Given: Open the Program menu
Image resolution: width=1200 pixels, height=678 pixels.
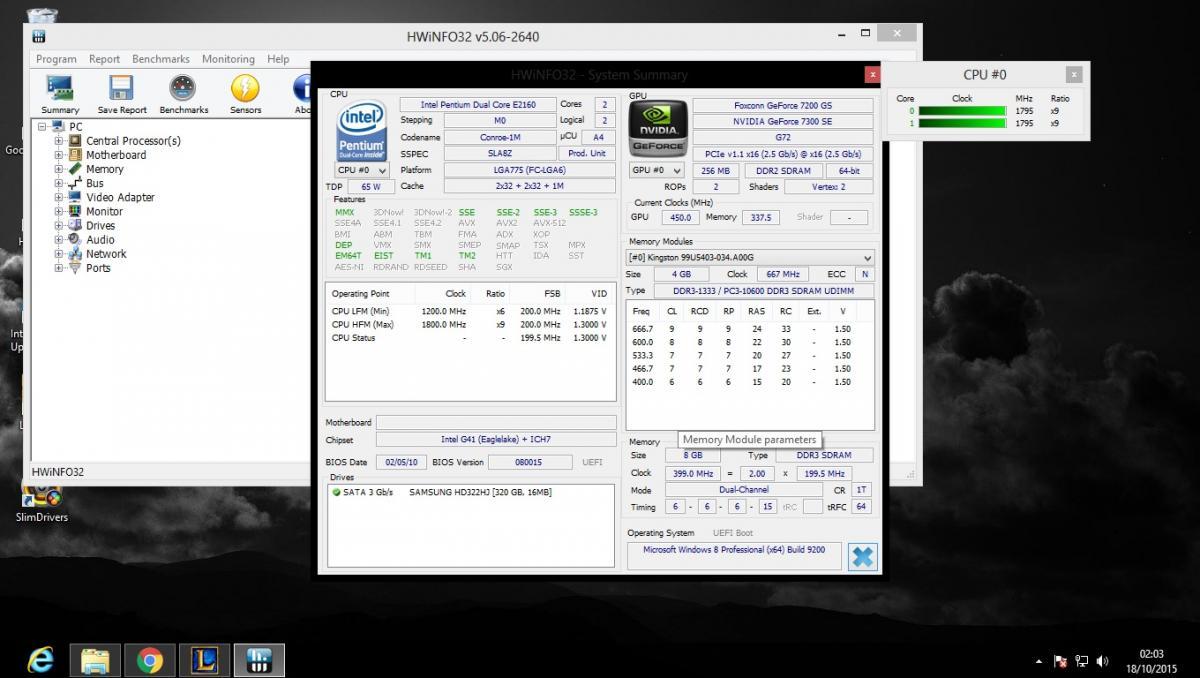Looking at the screenshot, I should tap(56, 59).
